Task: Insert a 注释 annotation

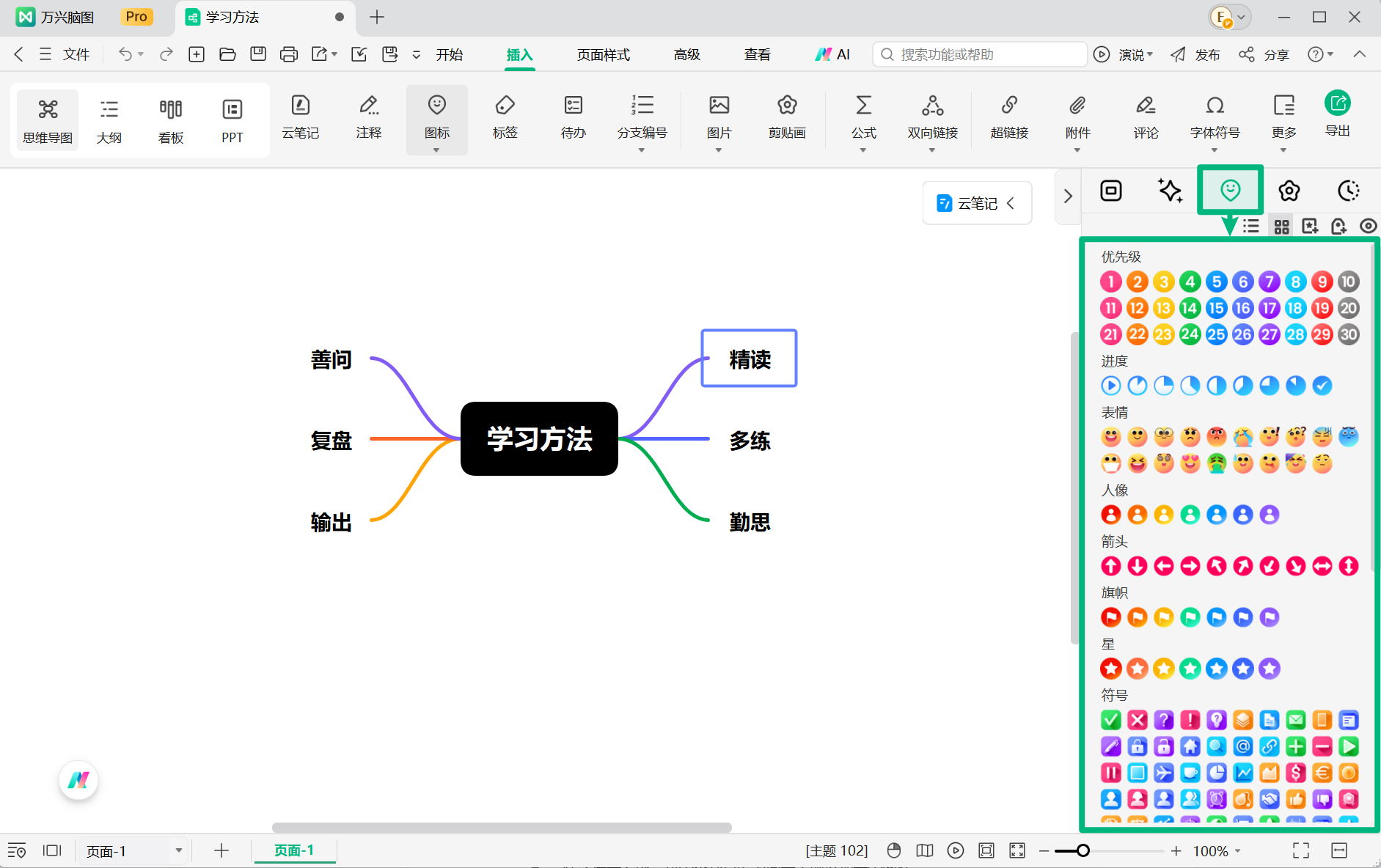Action: [369, 117]
